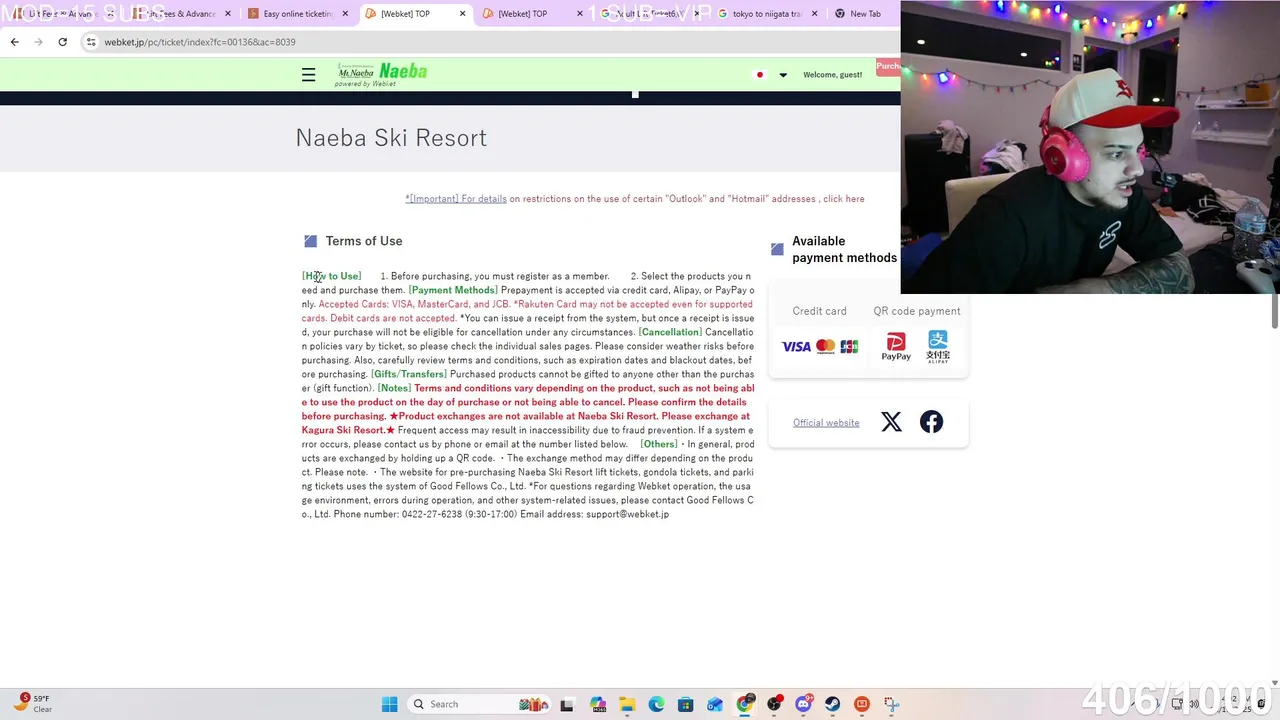
Task: Switch to Easy online ticketing tab
Action: pos(298,14)
